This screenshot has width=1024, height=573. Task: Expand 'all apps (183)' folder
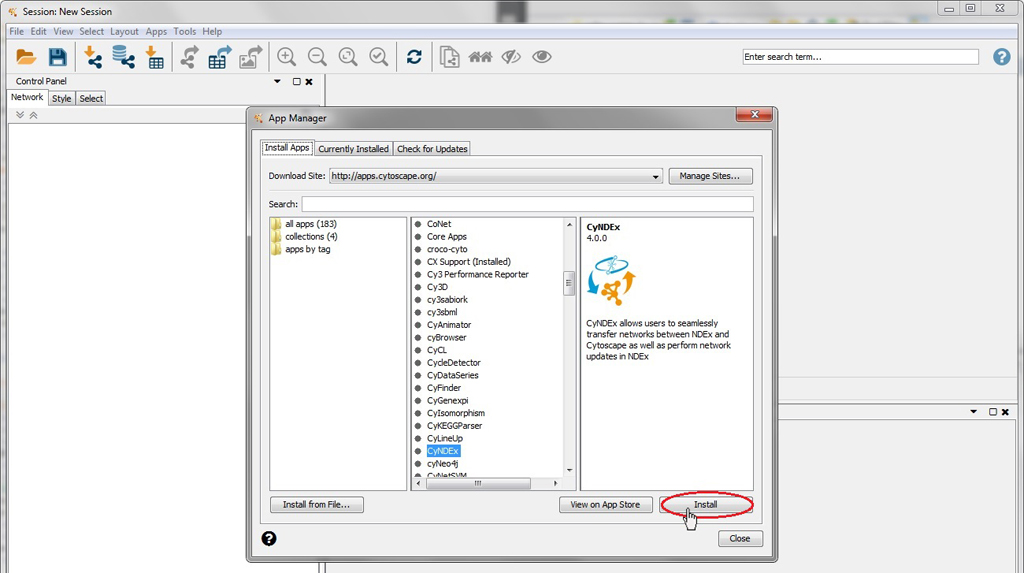coord(304,224)
